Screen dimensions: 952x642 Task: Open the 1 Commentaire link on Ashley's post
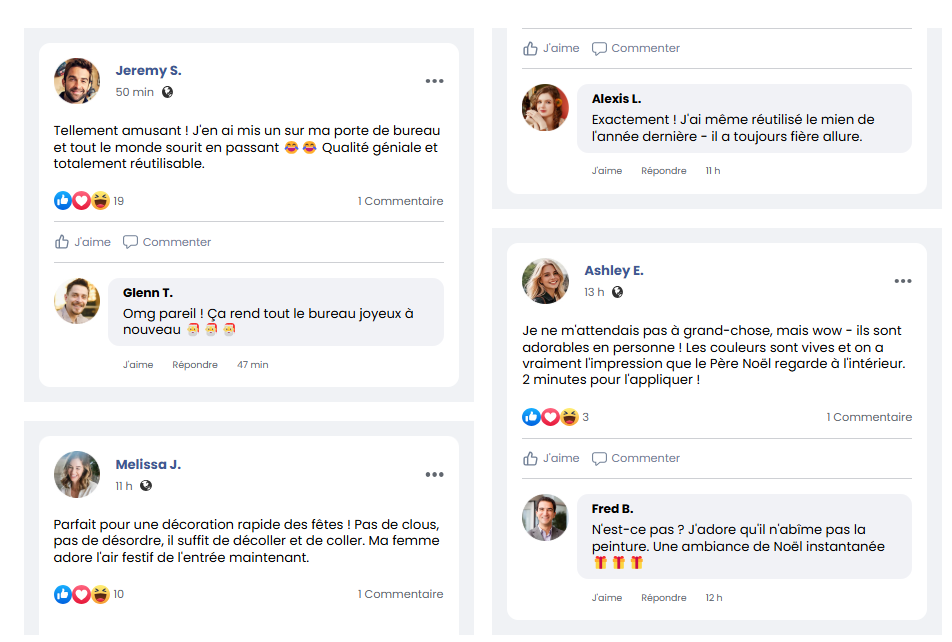869,417
